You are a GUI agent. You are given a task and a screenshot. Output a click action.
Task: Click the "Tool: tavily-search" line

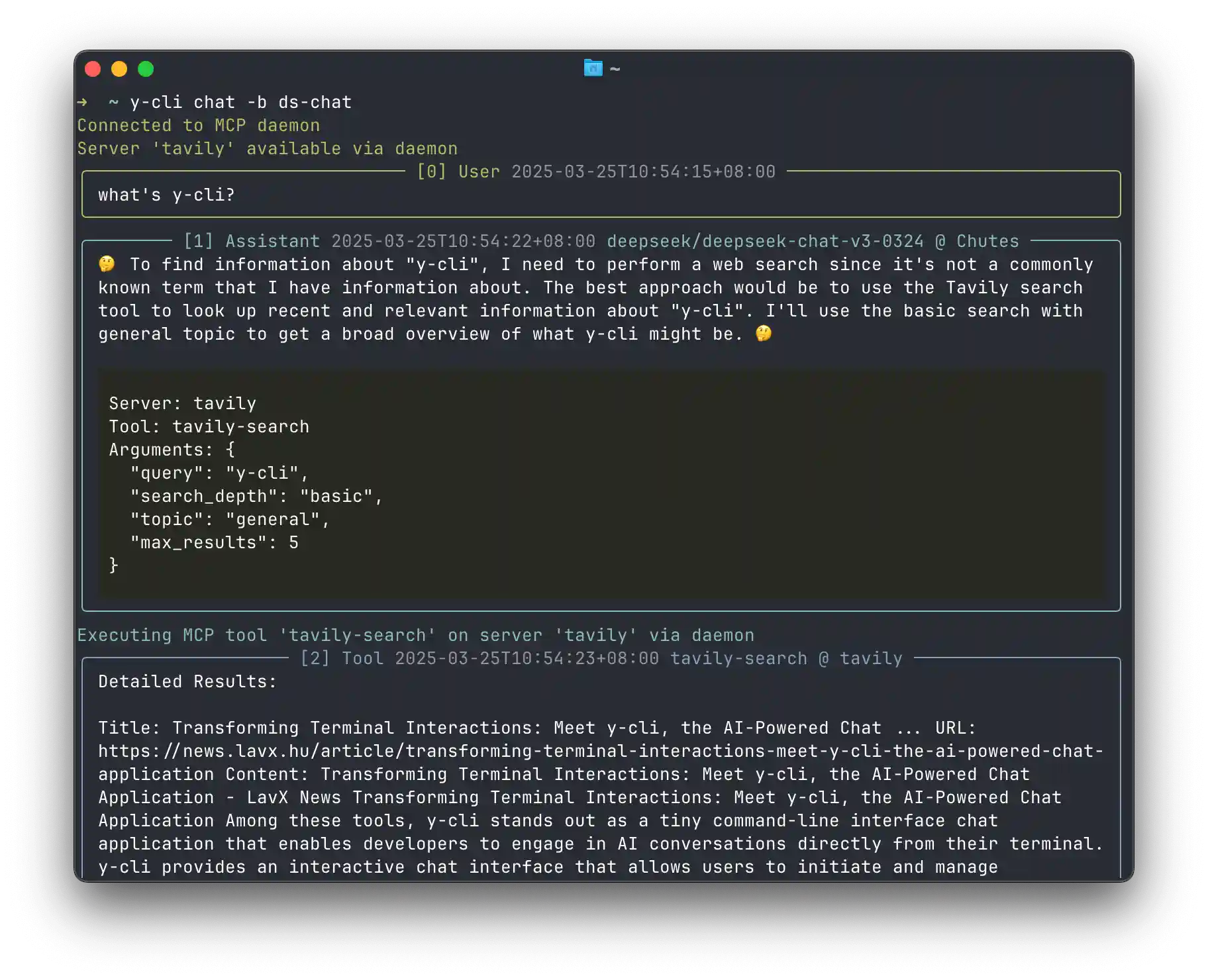[x=209, y=427]
